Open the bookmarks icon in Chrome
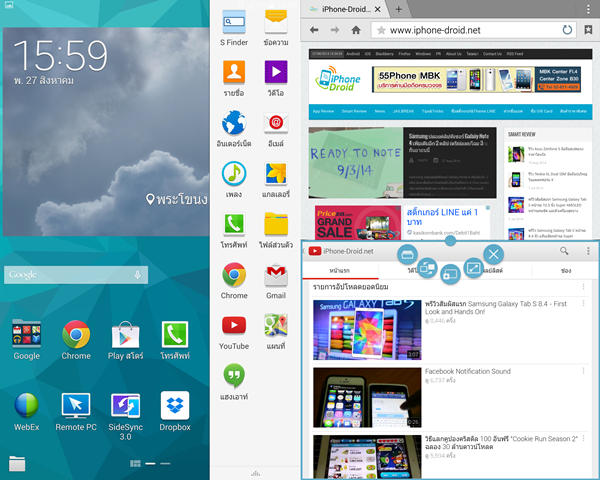600x480 pixels. [588, 30]
